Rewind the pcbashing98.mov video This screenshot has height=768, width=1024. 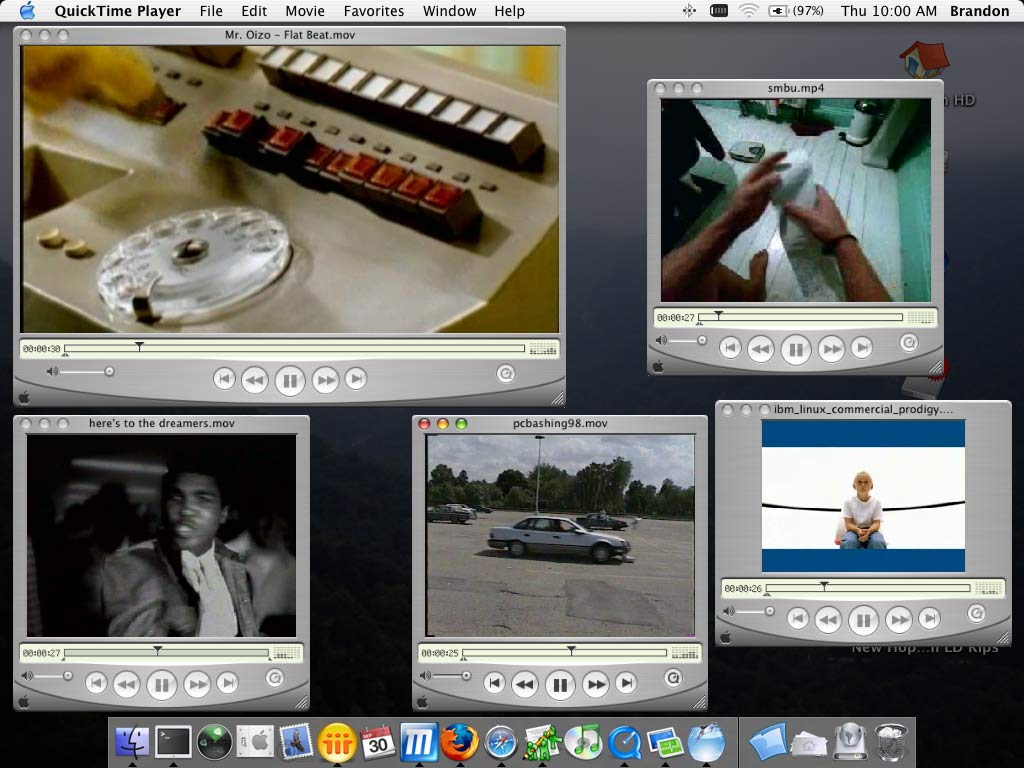[525, 684]
